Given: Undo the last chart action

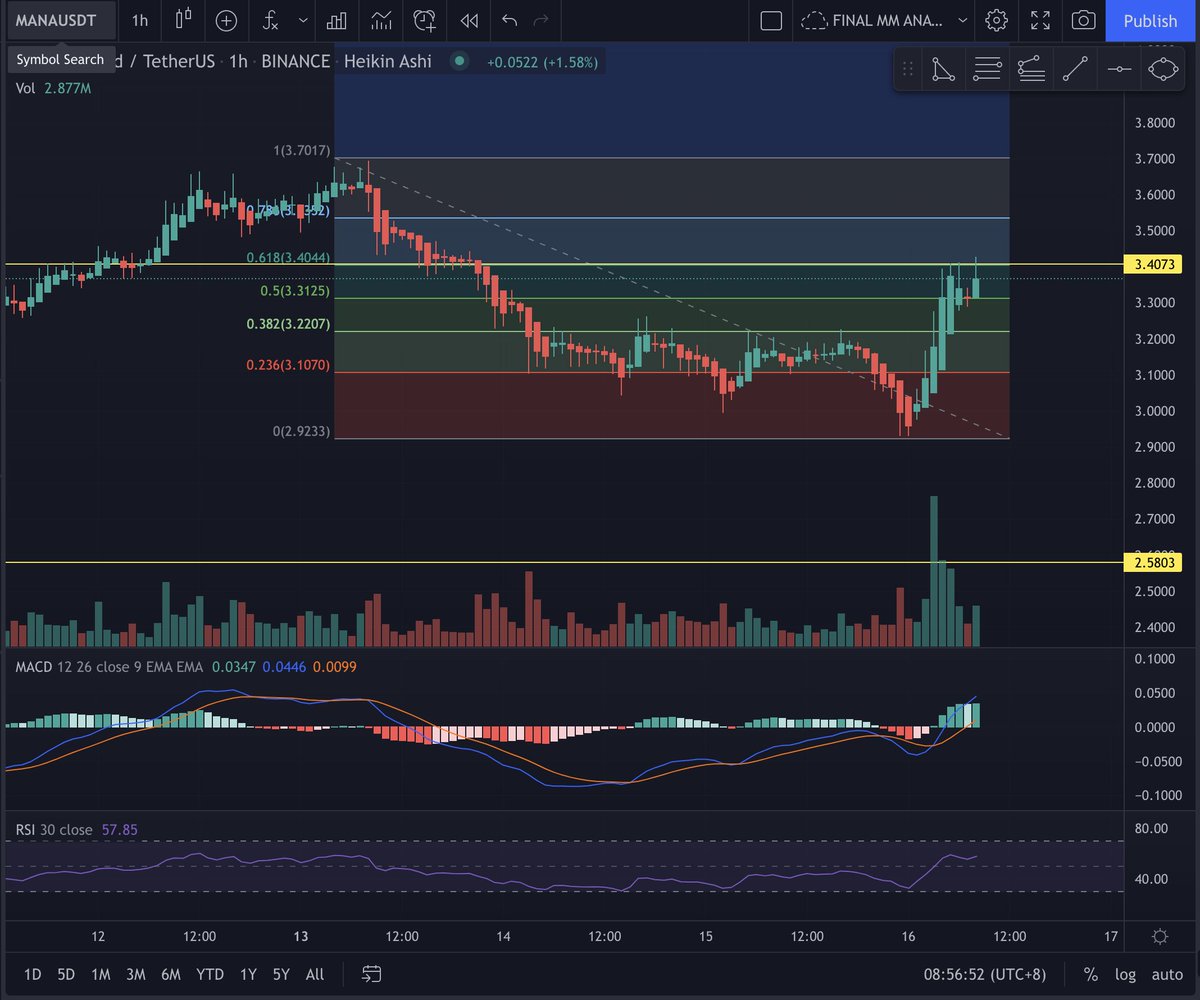Looking at the screenshot, I should pyautogui.click(x=510, y=20).
